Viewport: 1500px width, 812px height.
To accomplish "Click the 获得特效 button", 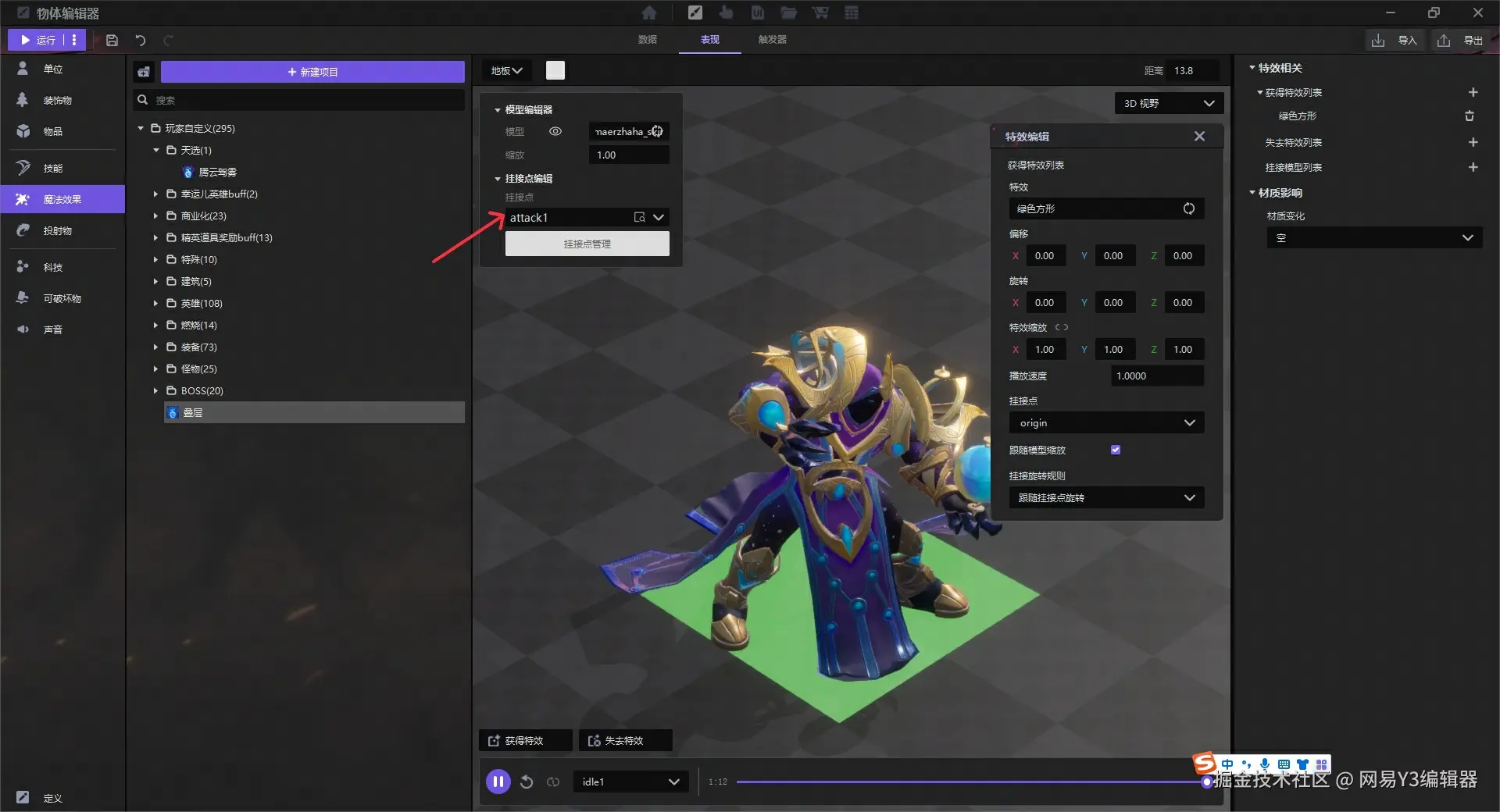I will click(525, 740).
